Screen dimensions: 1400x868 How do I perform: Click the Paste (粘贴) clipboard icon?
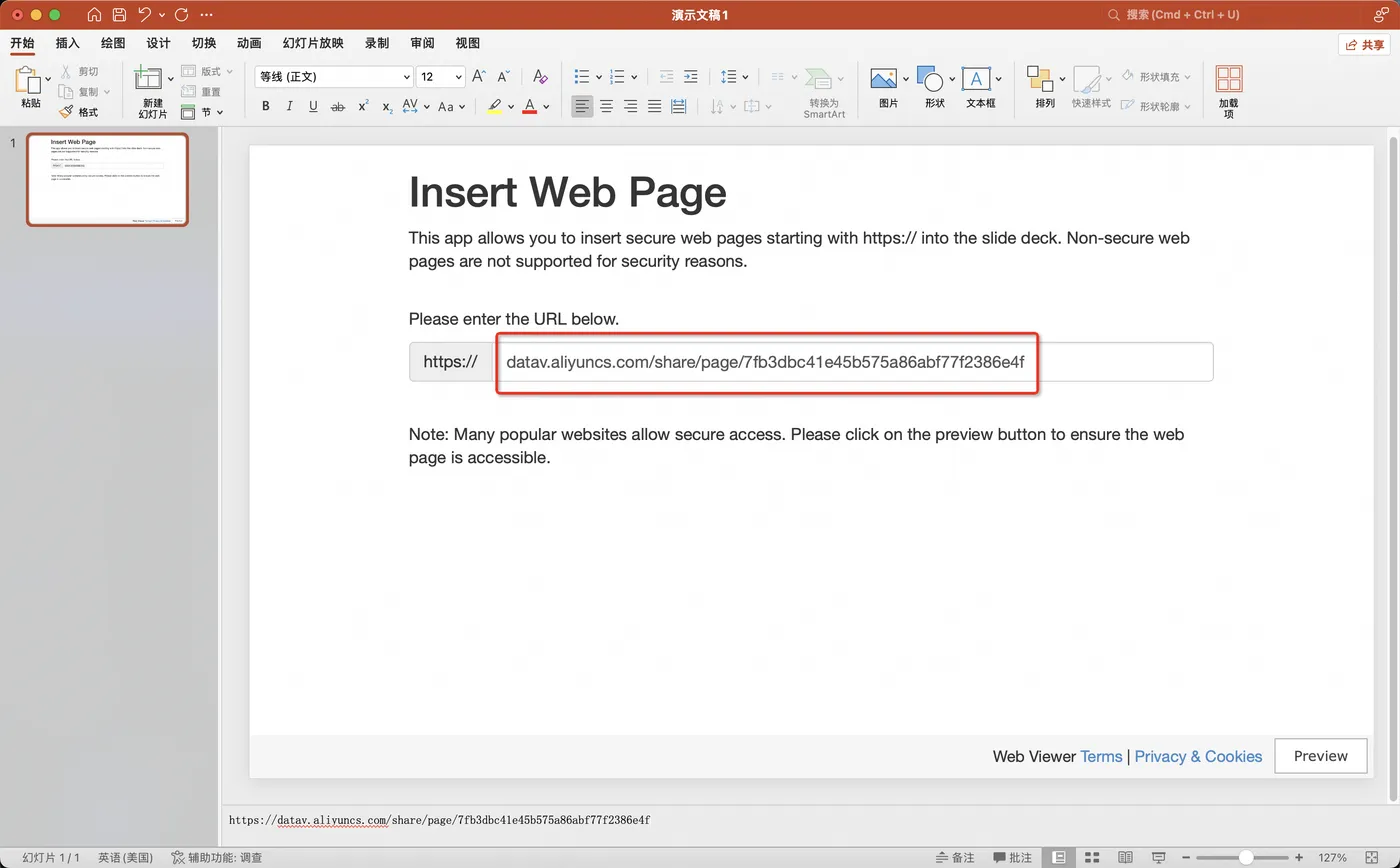pos(29,80)
